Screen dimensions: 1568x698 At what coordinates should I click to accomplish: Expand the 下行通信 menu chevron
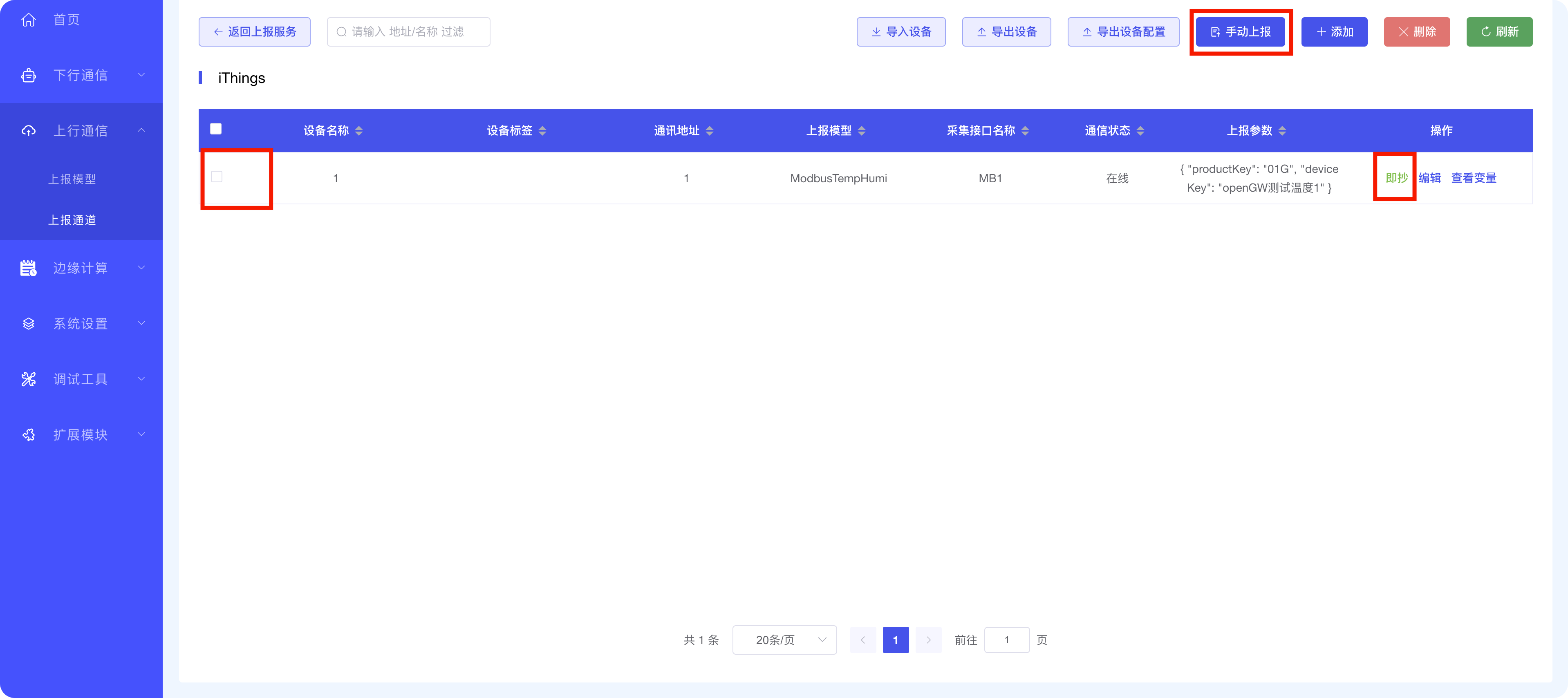click(141, 75)
